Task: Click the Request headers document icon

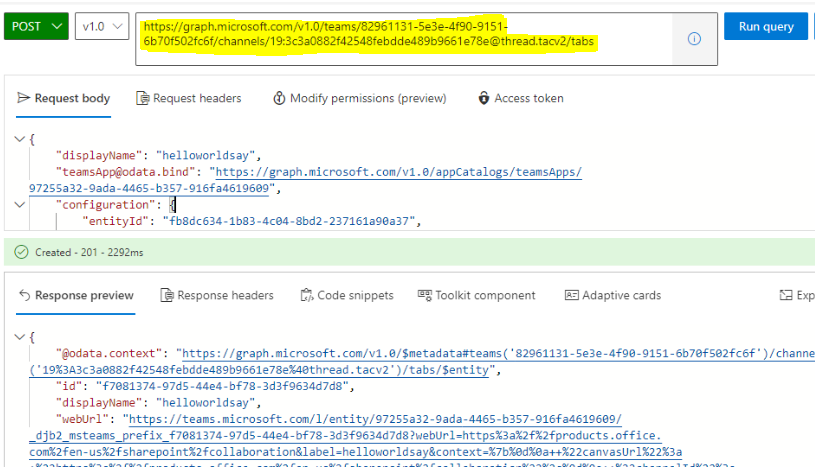Action: pyautogui.click(x=142, y=98)
